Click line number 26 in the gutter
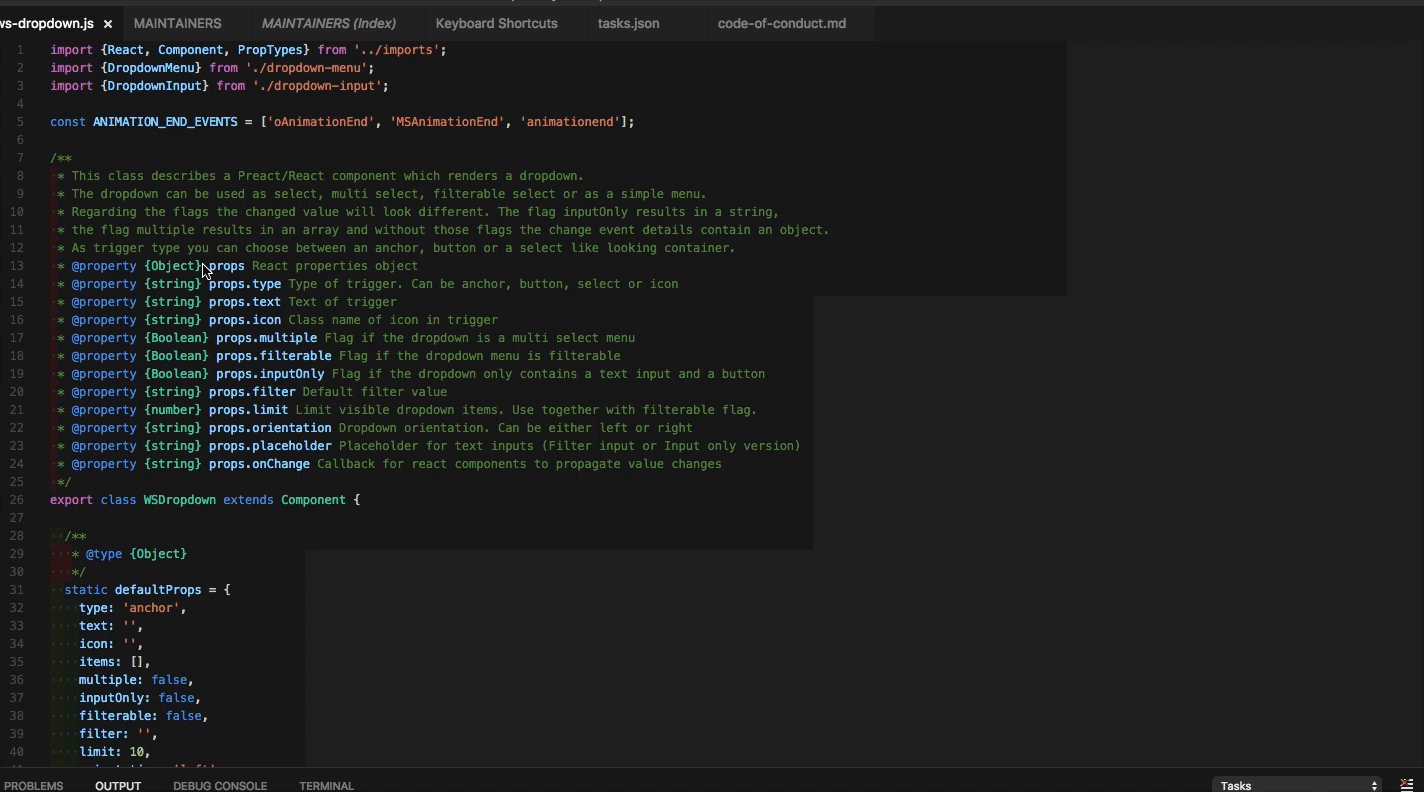 pos(17,500)
